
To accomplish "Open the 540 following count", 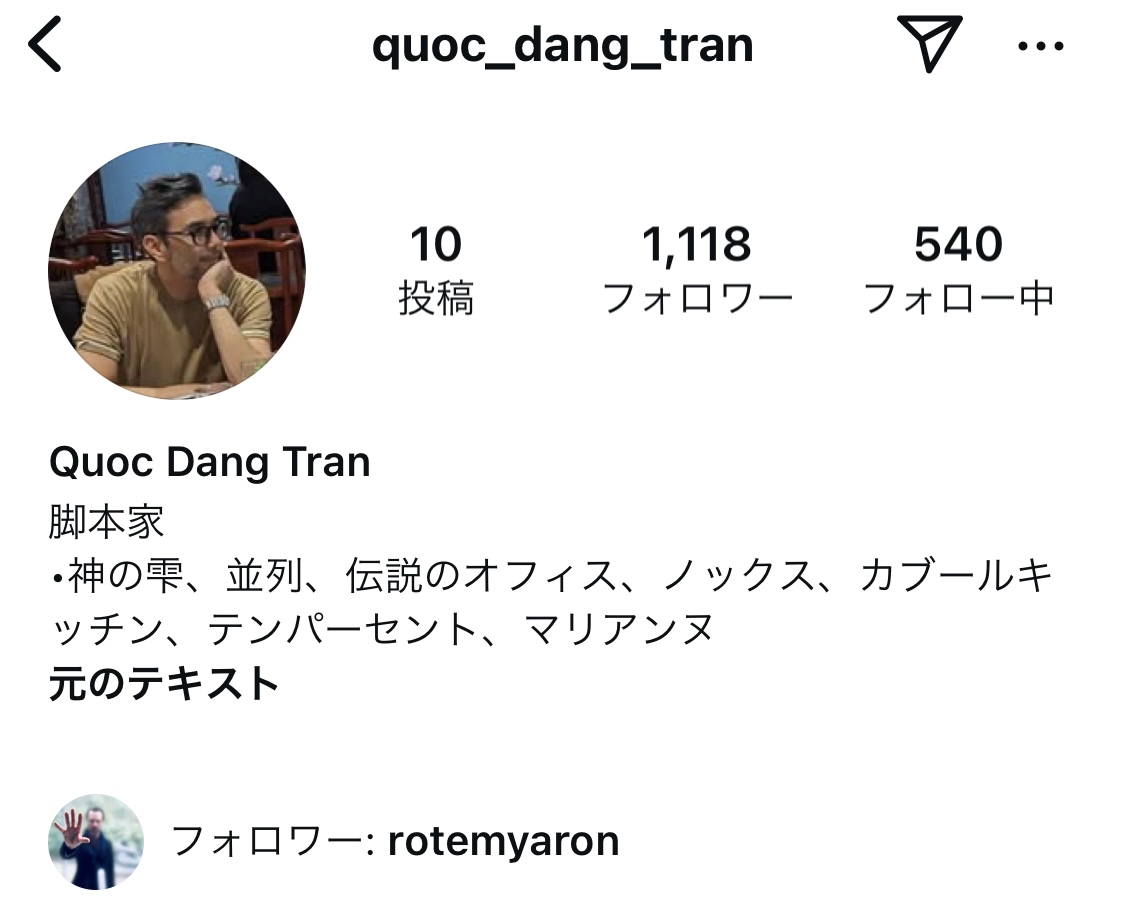I will (959, 244).
